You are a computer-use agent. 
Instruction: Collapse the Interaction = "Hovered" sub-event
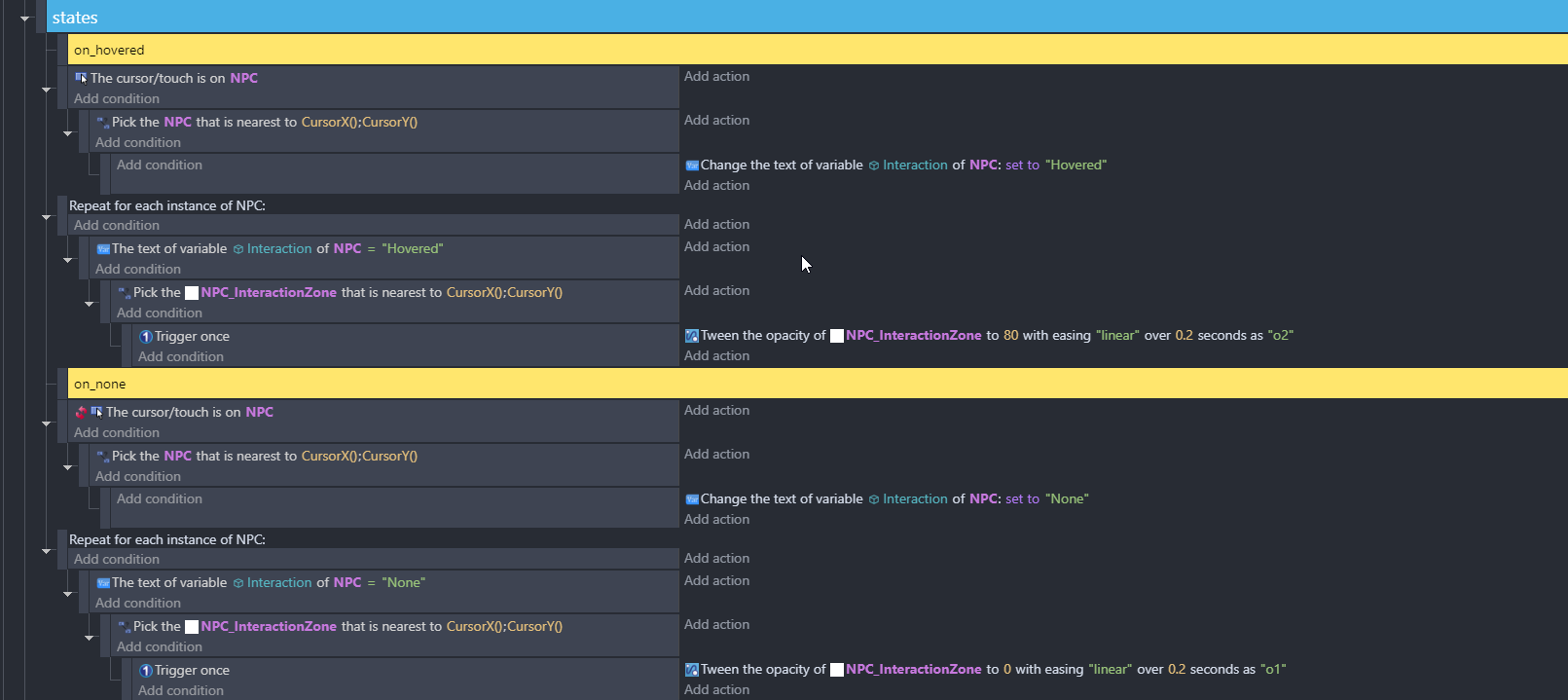point(67,260)
